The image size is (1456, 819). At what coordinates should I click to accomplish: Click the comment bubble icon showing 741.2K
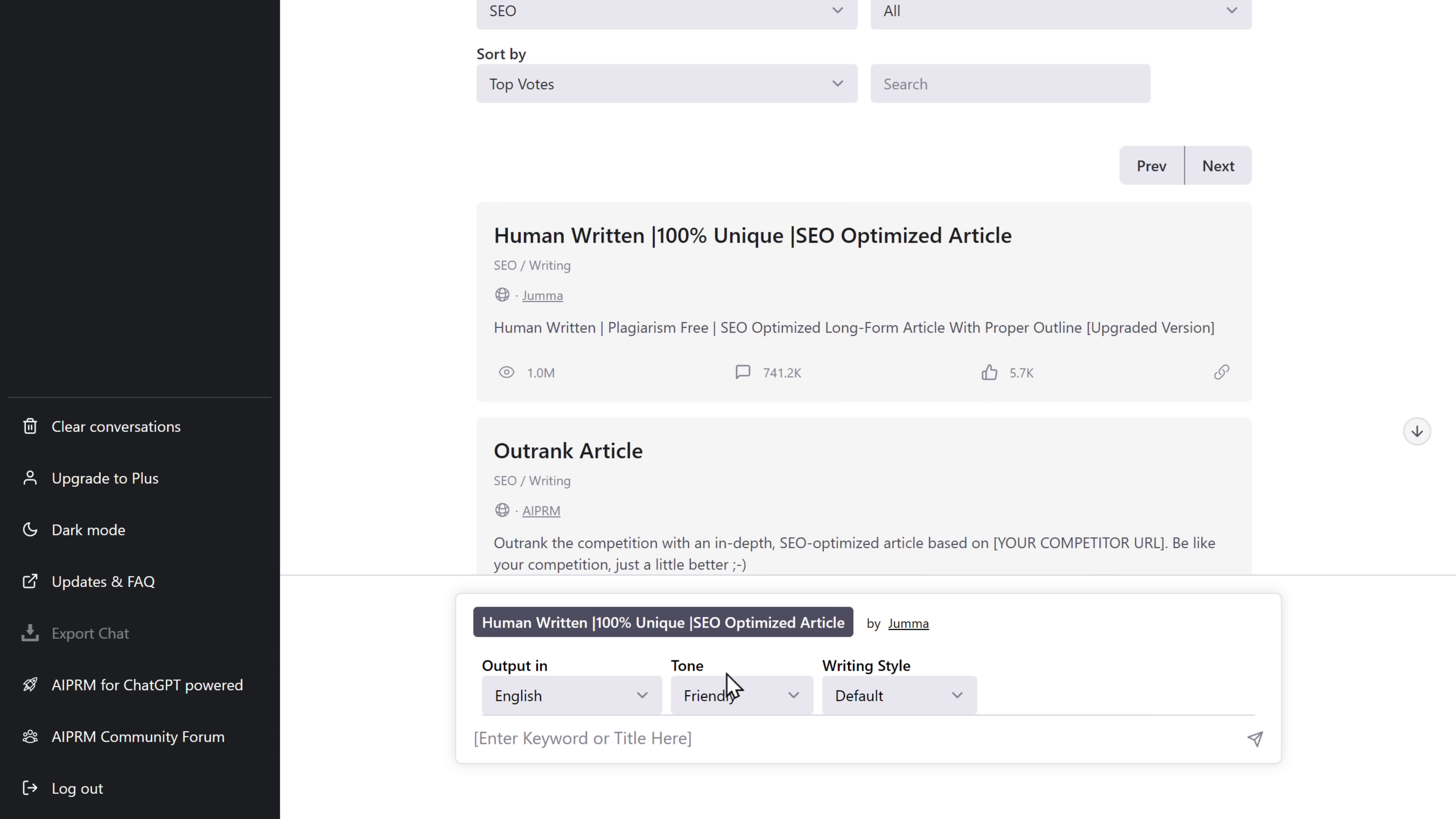tap(743, 372)
